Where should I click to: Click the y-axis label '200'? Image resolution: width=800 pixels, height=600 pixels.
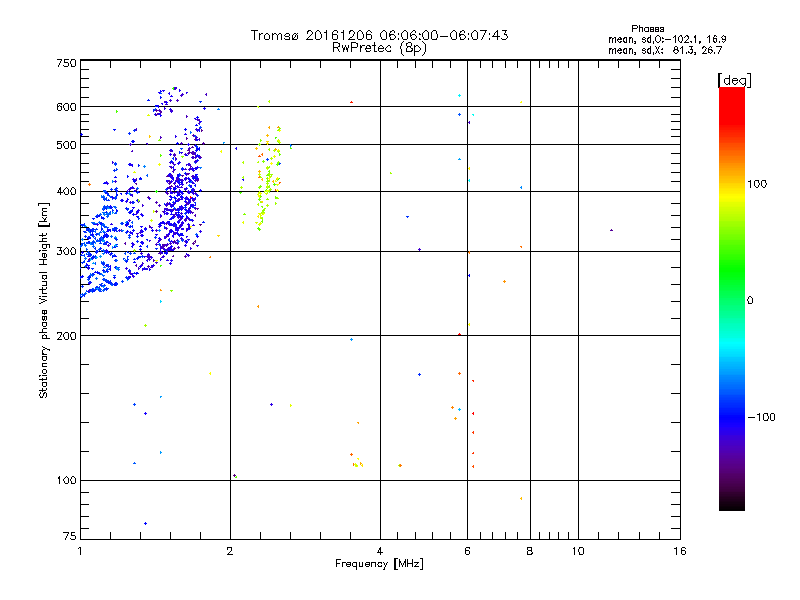pyautogui.click(x=66, y=336)
